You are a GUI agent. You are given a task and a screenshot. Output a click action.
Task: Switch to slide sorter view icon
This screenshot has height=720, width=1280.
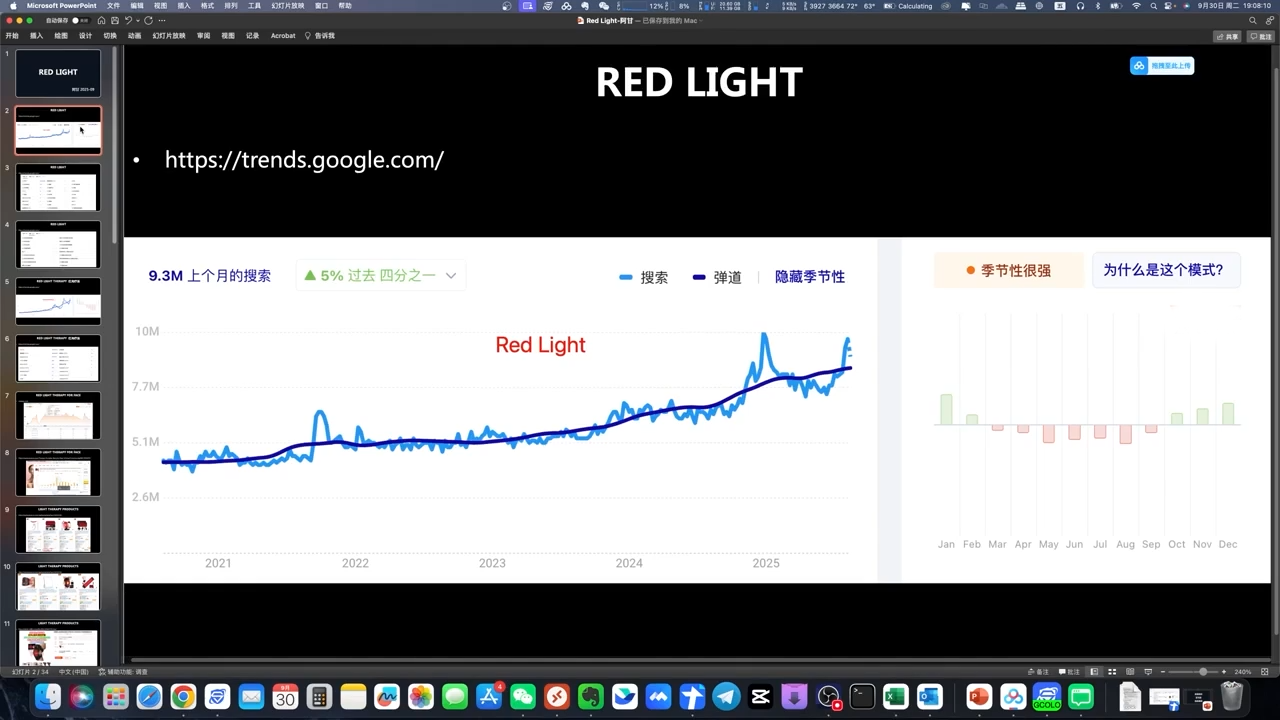[x=1112, y=672]
